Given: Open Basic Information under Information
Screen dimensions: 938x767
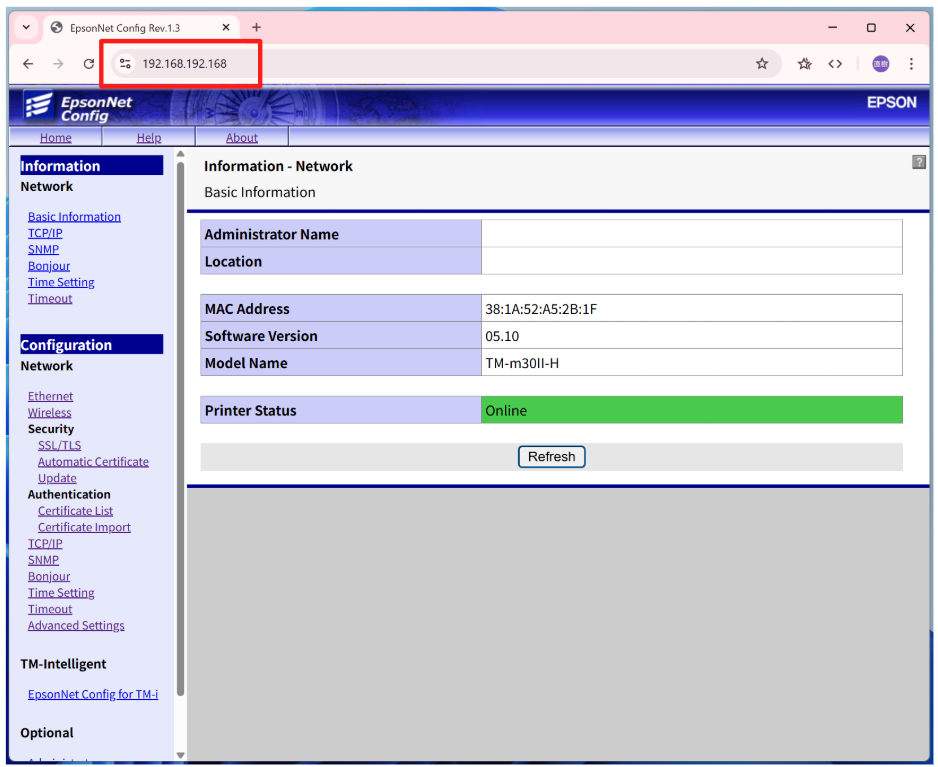Looking at the screenshot, I should click(x=74, y=217).
